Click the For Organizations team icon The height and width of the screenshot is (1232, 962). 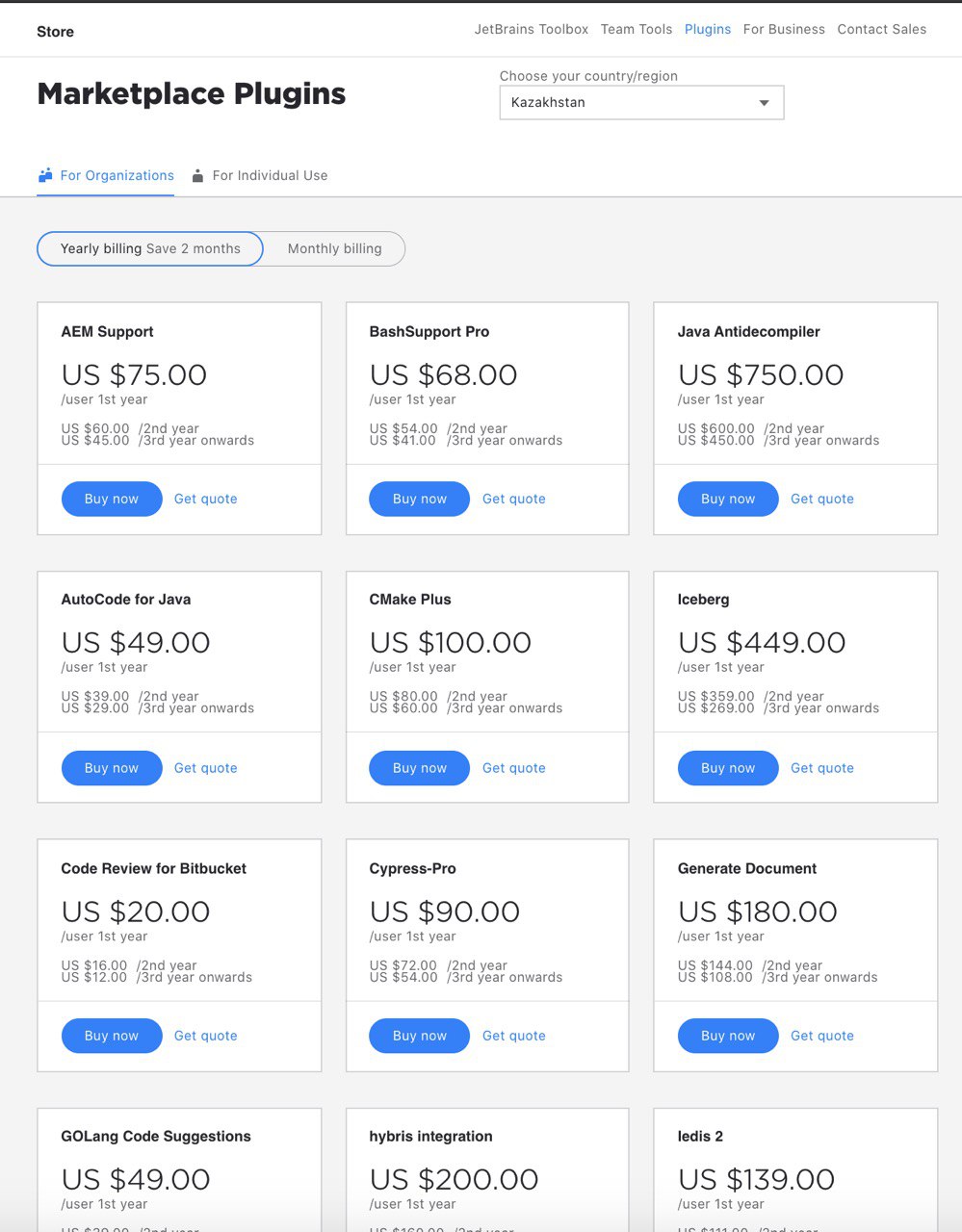[x=45, y=175]
